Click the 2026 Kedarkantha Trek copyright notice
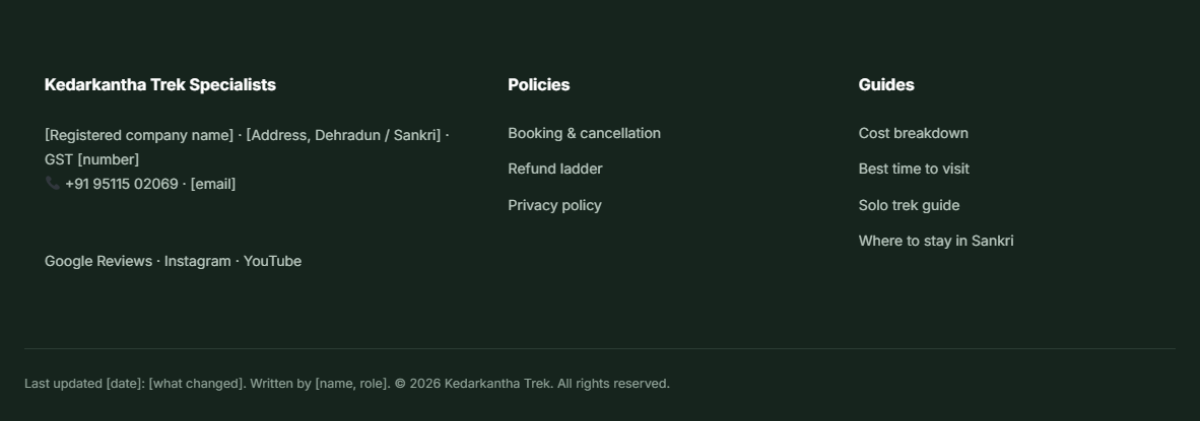Image resolution: width=1200 pixels, height=421 pixels. (x=532, y=384)
